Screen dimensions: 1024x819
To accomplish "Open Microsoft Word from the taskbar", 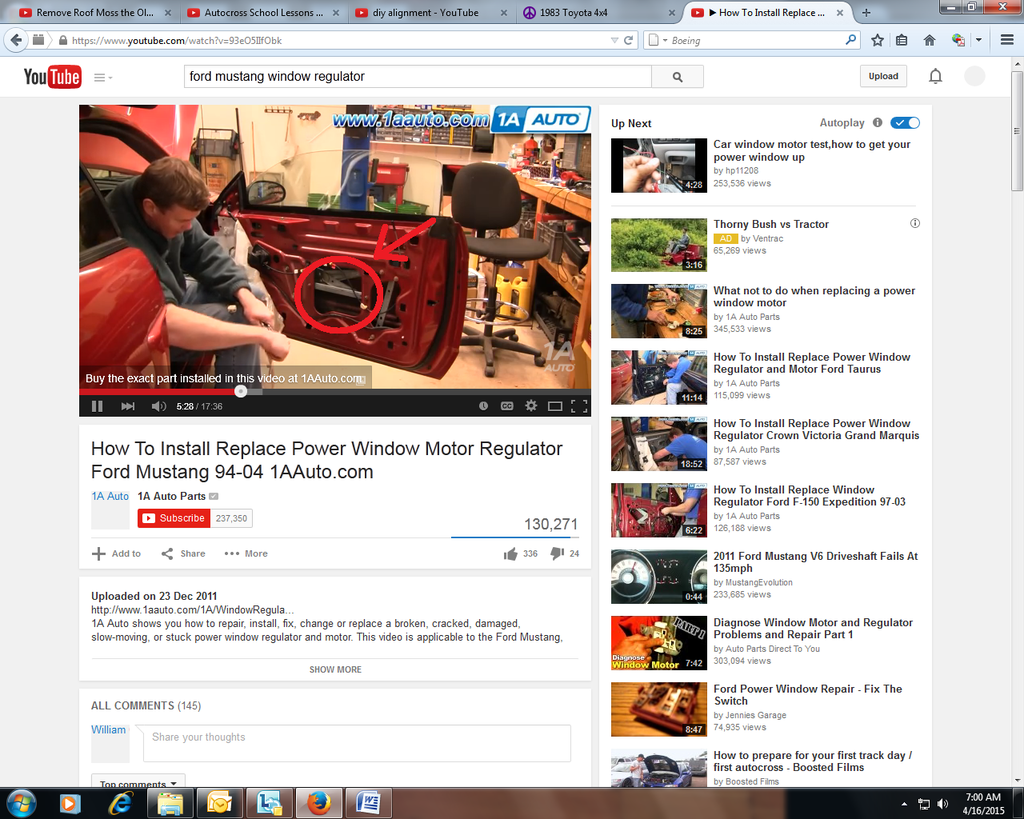I will pyautogui.click(x=368, y=803).
